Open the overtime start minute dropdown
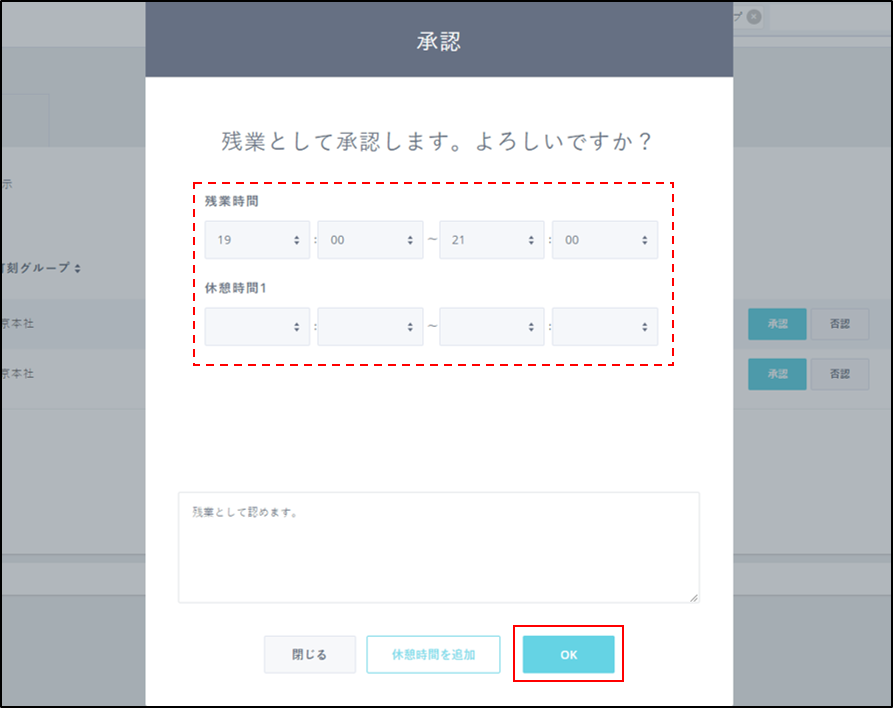893x708 pixels. tap(370, 240)
